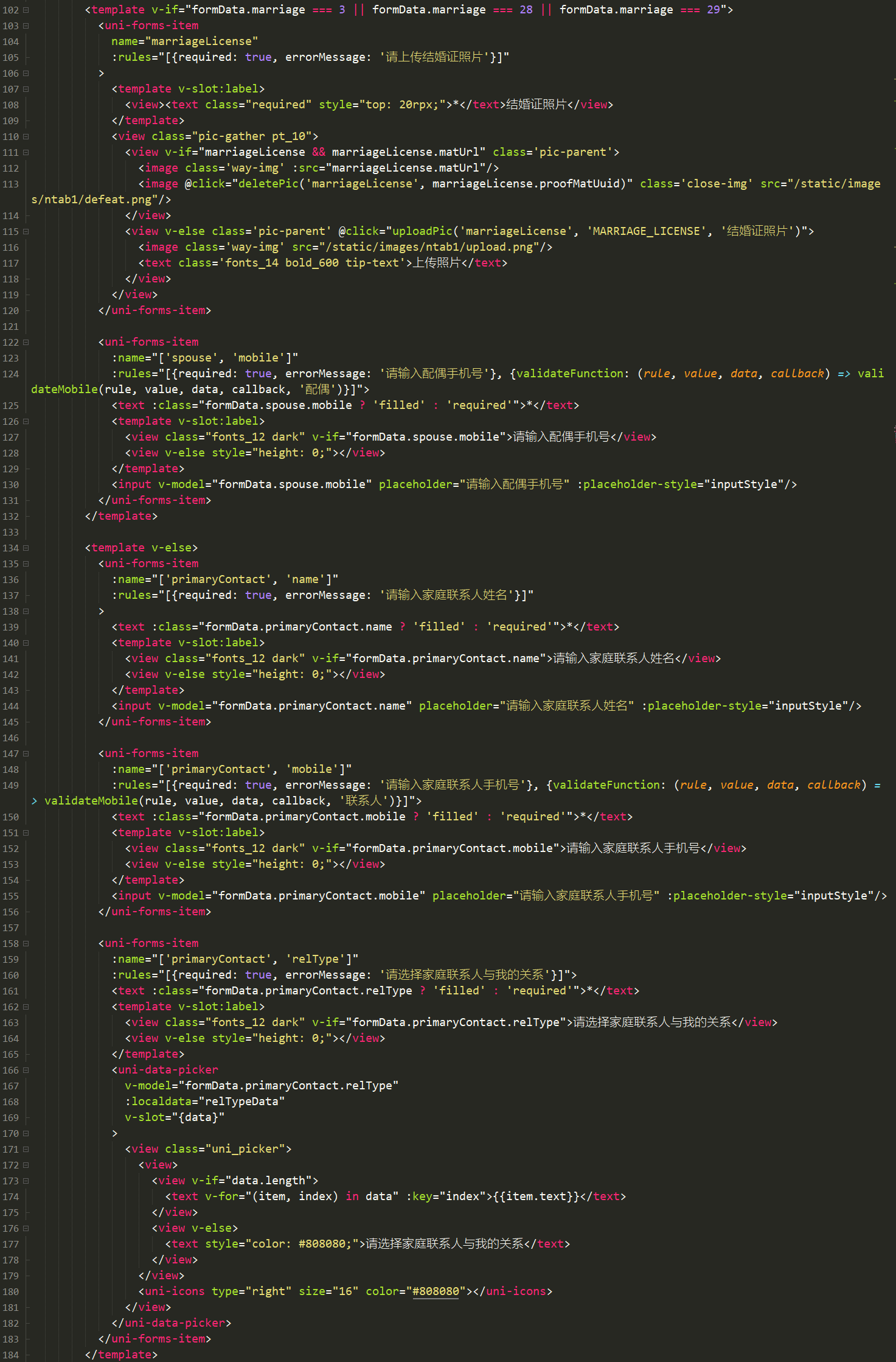Click the '配偶' argument on wrapped line 124
This screenshot has height=1362, width=896.
[x=318, y=389]
